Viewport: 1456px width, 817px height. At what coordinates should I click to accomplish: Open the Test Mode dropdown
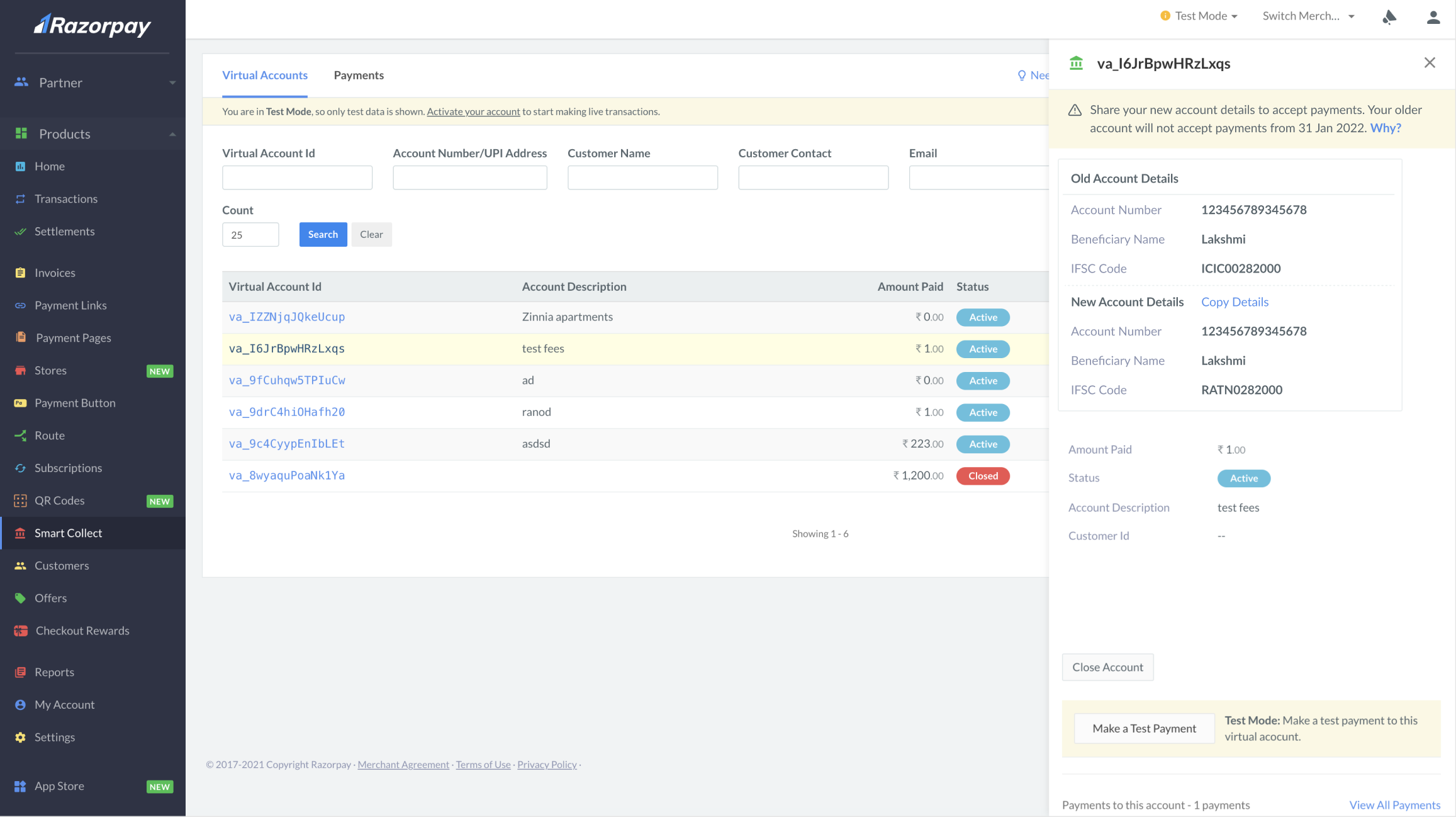(x=1199, y=16)
